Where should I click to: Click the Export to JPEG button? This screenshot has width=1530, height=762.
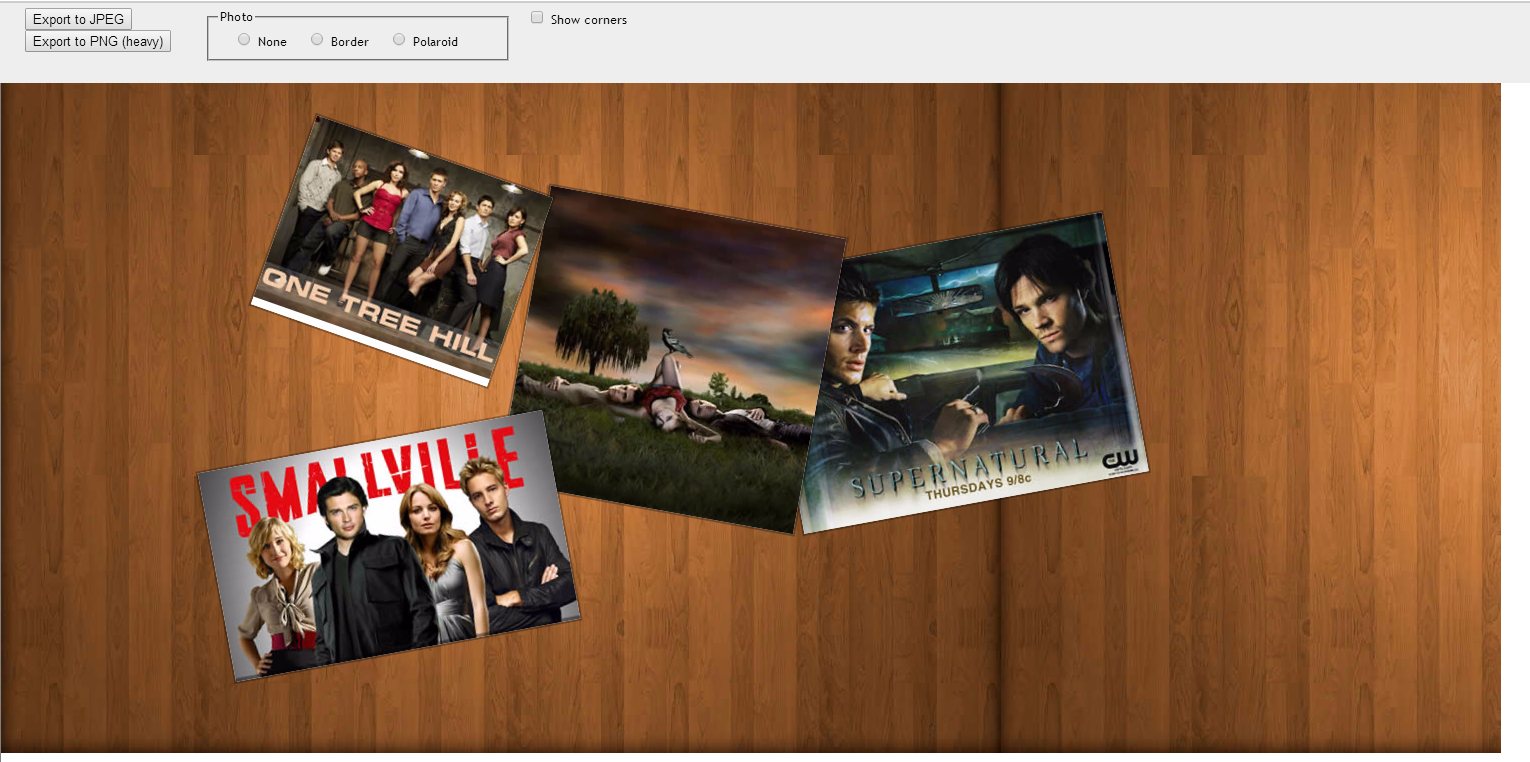coord(78,19)
